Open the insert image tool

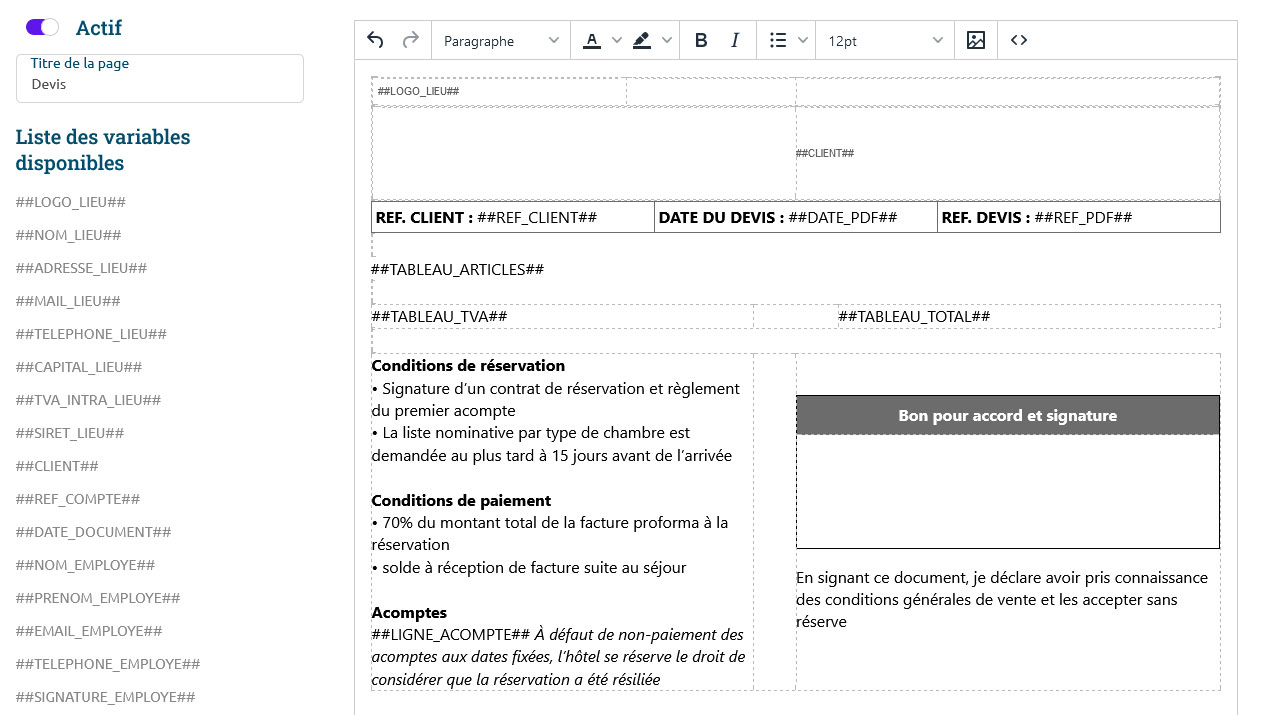(x=976, y=40)
